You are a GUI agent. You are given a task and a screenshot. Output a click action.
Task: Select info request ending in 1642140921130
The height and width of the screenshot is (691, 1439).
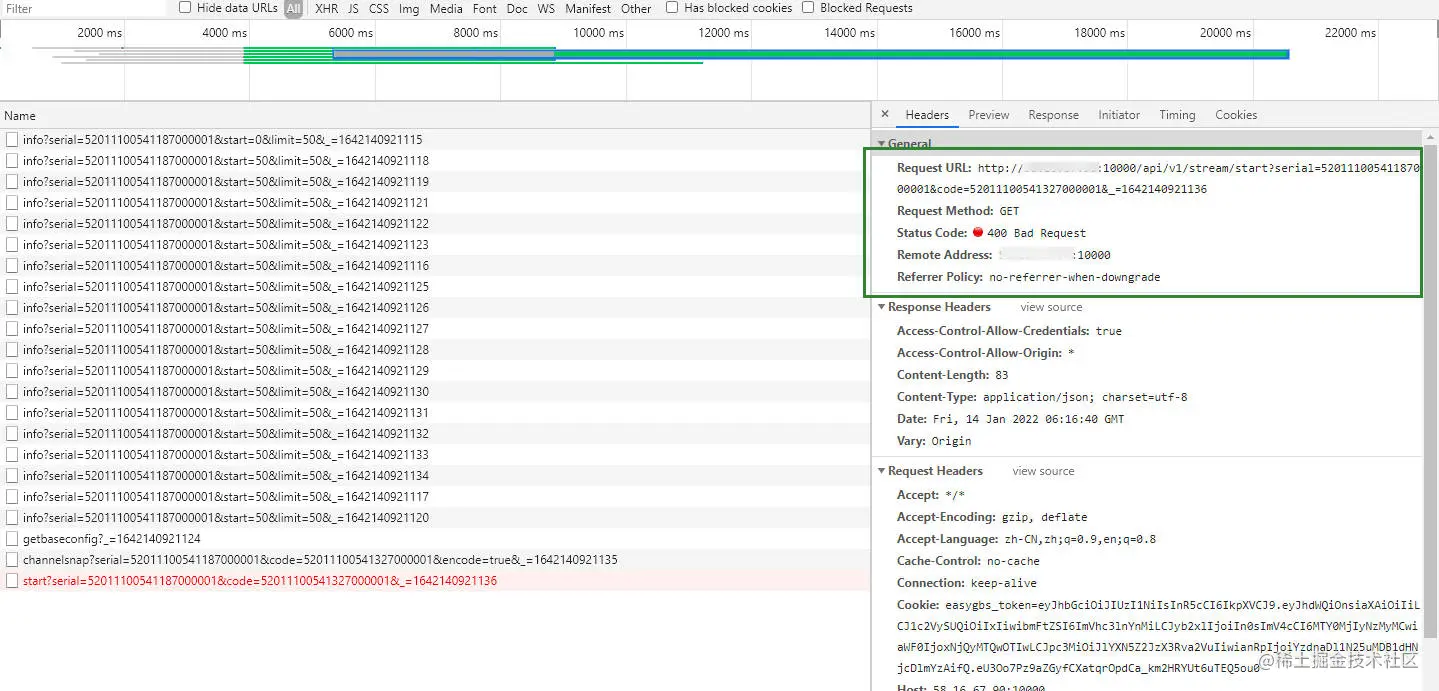[435, 392]
